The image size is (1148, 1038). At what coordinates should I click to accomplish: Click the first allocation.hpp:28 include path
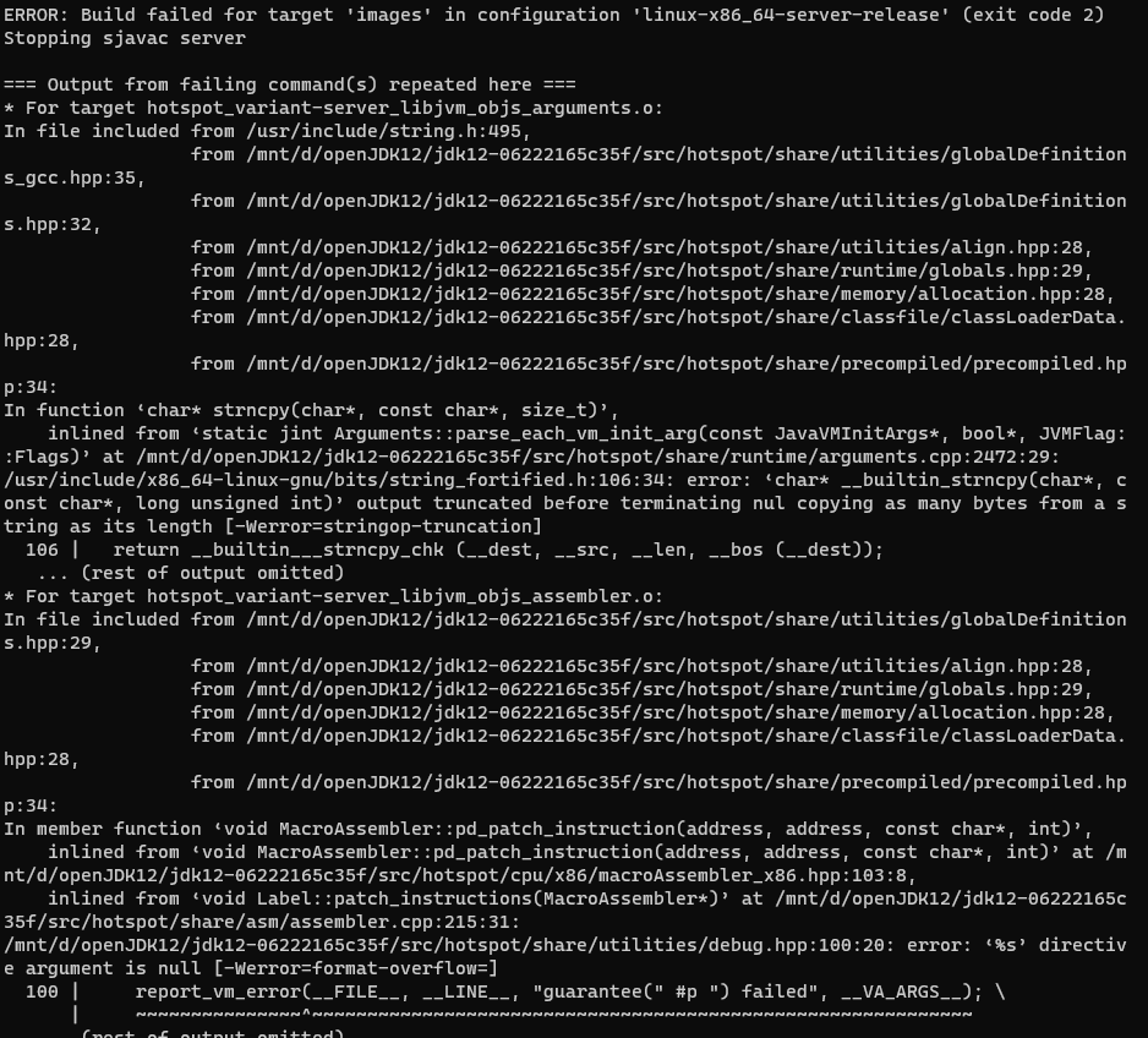coord(676,294)
